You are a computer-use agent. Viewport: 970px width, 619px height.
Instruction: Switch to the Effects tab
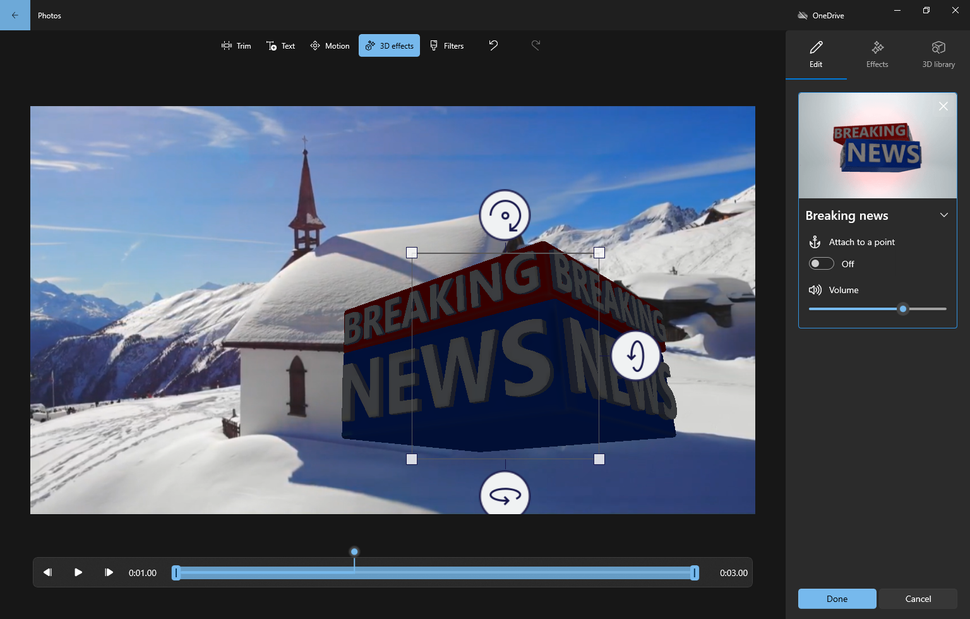877,54
